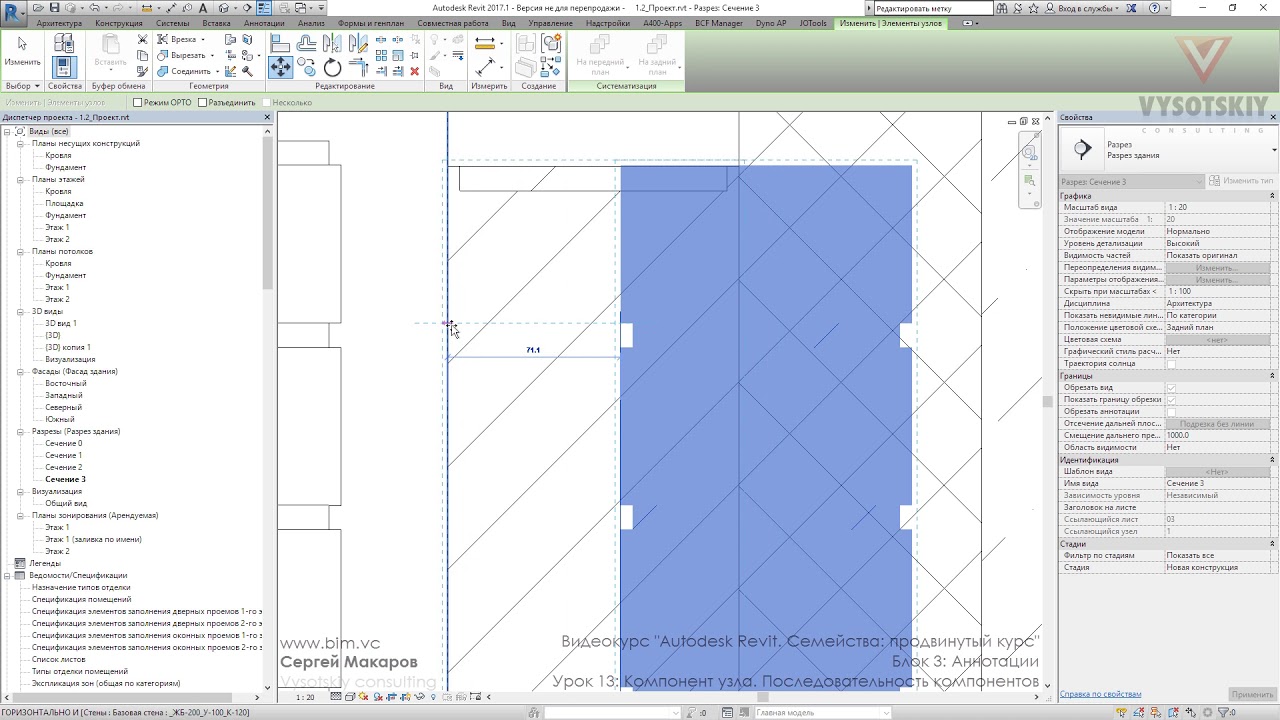This screenshot has width=1280, height=720.
Task: Click the Text tool in quick access toolbar
Action: point(203,8)
